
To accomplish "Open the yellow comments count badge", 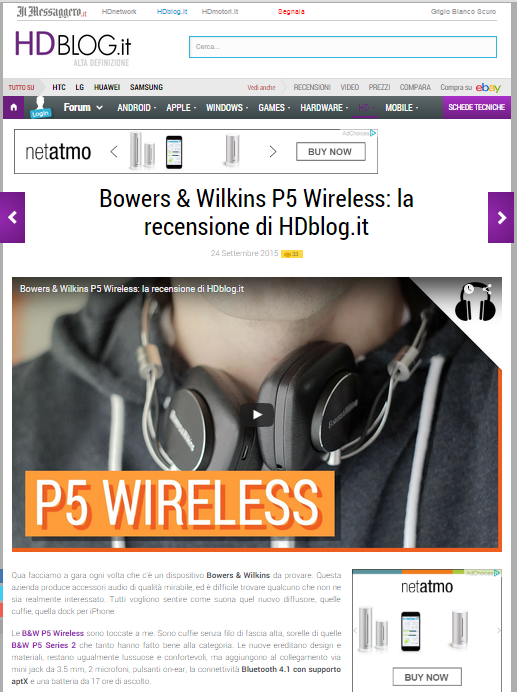I will point(292,254).
